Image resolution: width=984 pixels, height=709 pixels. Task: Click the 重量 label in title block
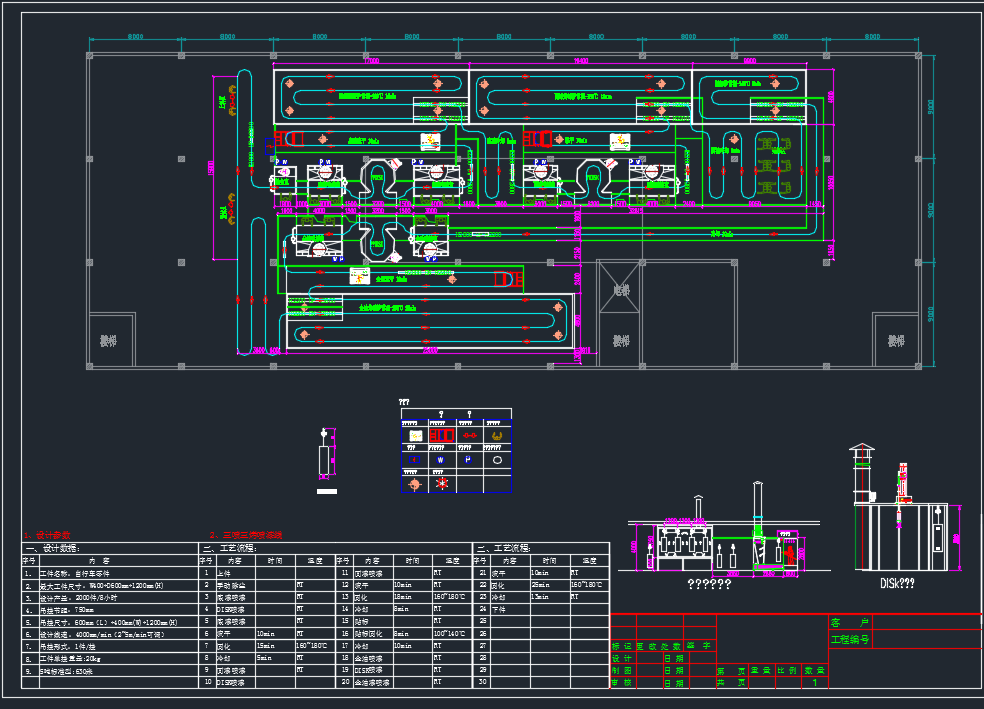[x=761, y=671]
